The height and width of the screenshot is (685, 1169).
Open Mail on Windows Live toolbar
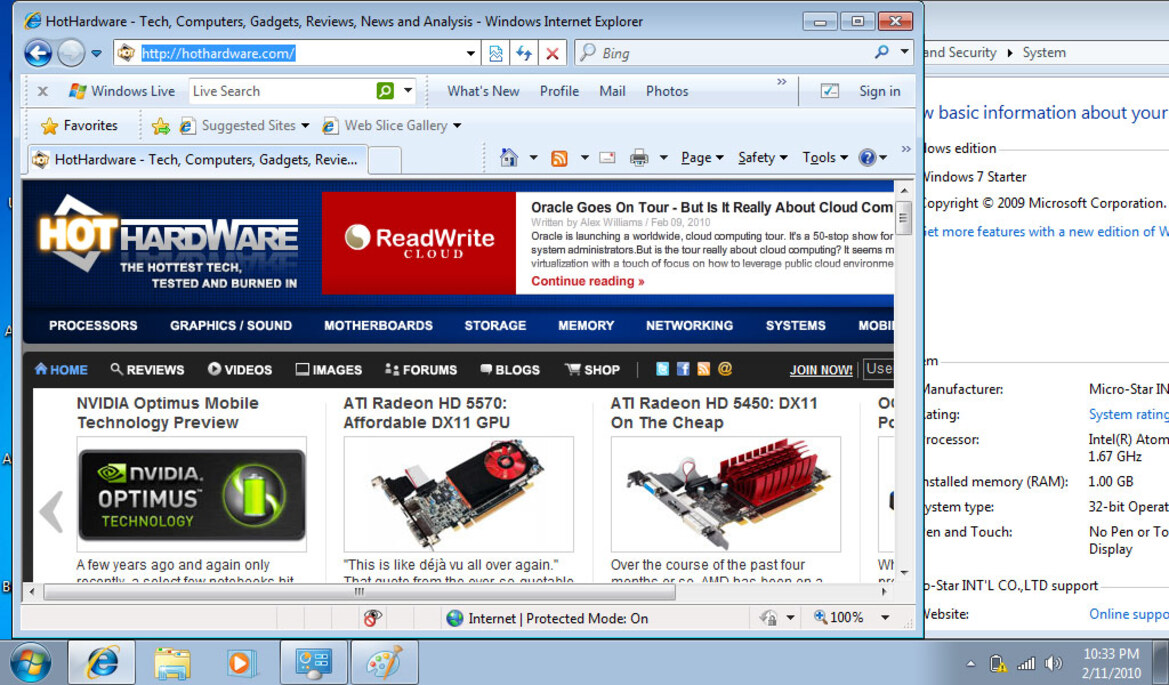point(612,91)
